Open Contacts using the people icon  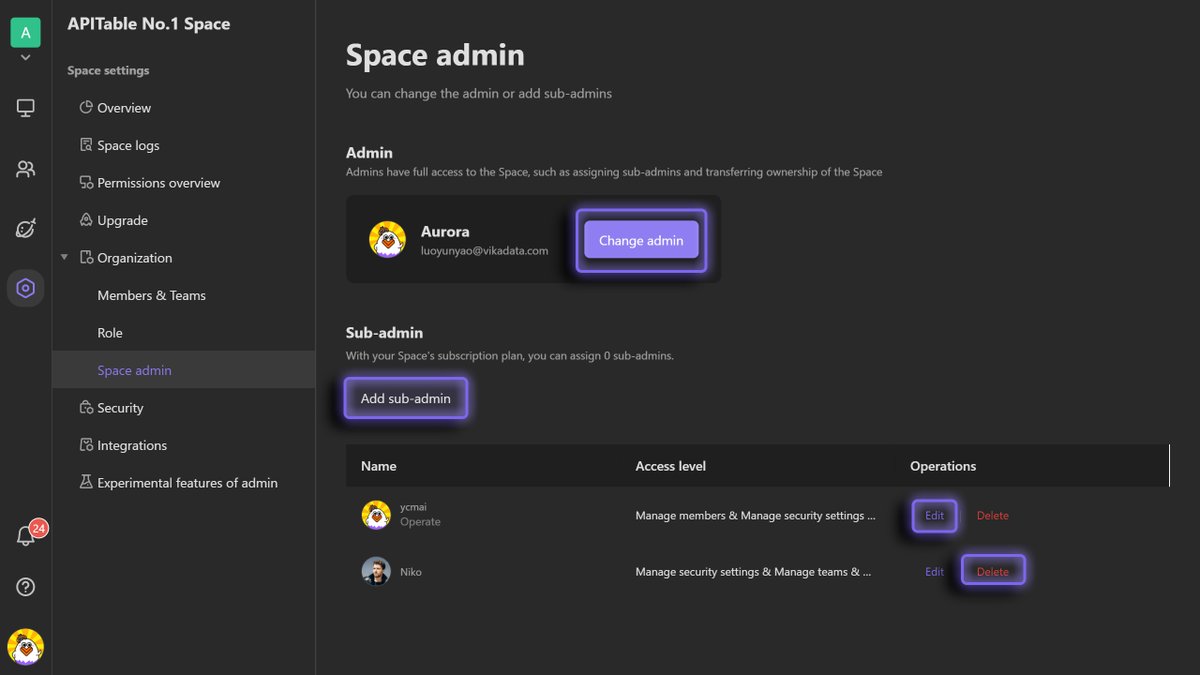point(25,168)
